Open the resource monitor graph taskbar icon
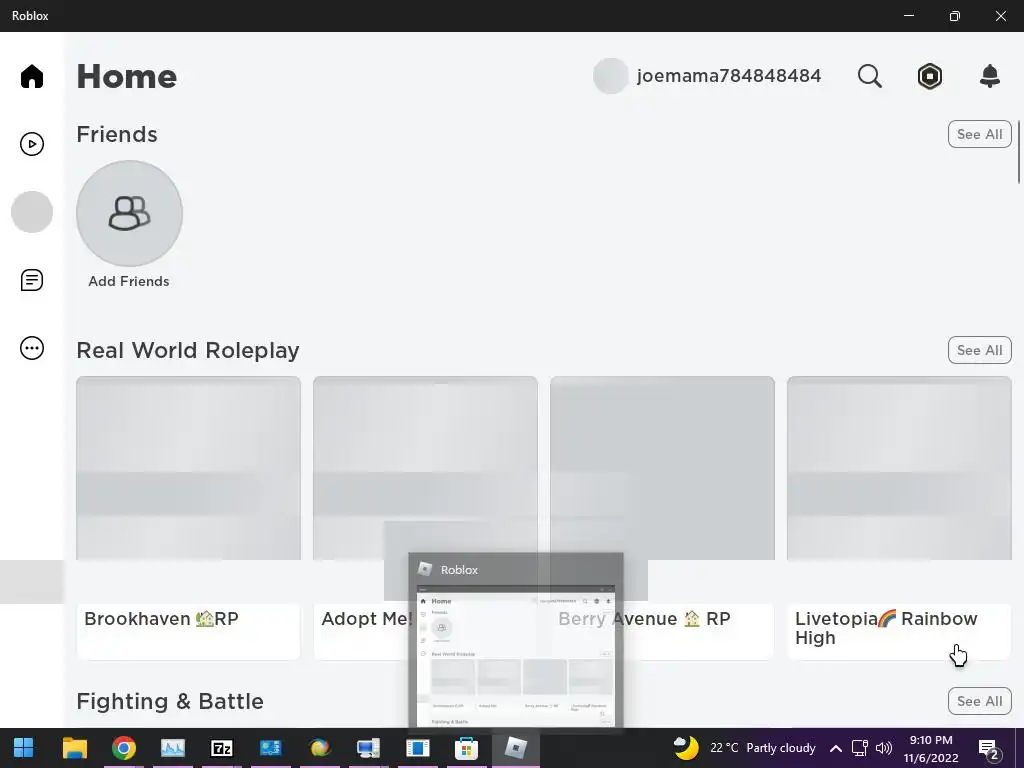 click(x=172, y=748)
